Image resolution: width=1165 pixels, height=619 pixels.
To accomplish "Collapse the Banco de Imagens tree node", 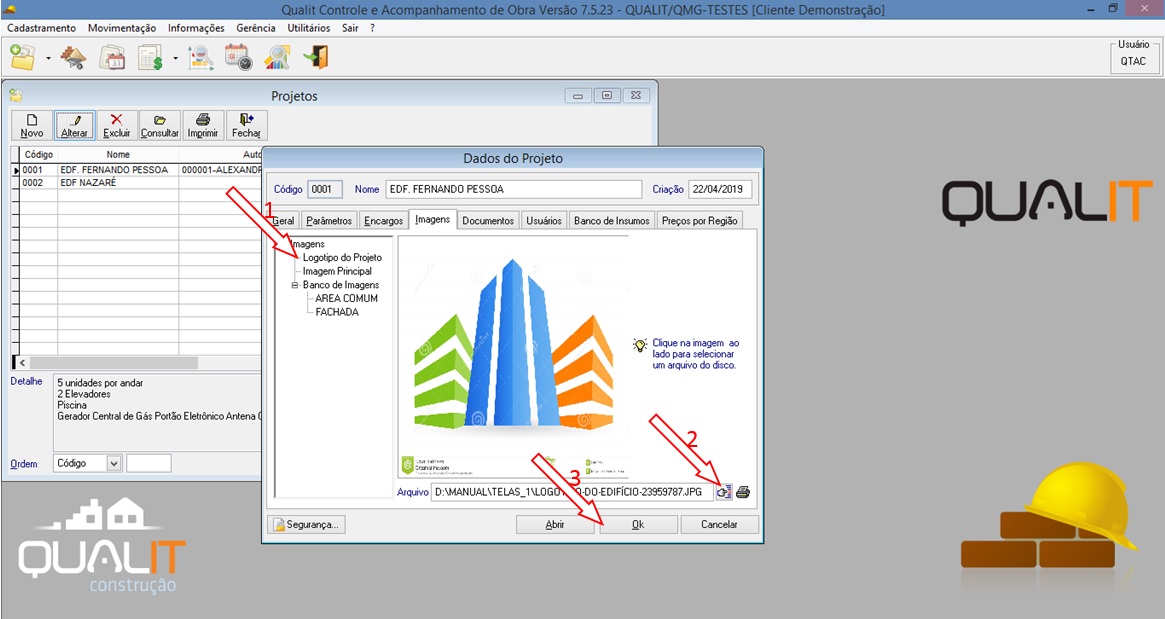I will click(295, 285).
